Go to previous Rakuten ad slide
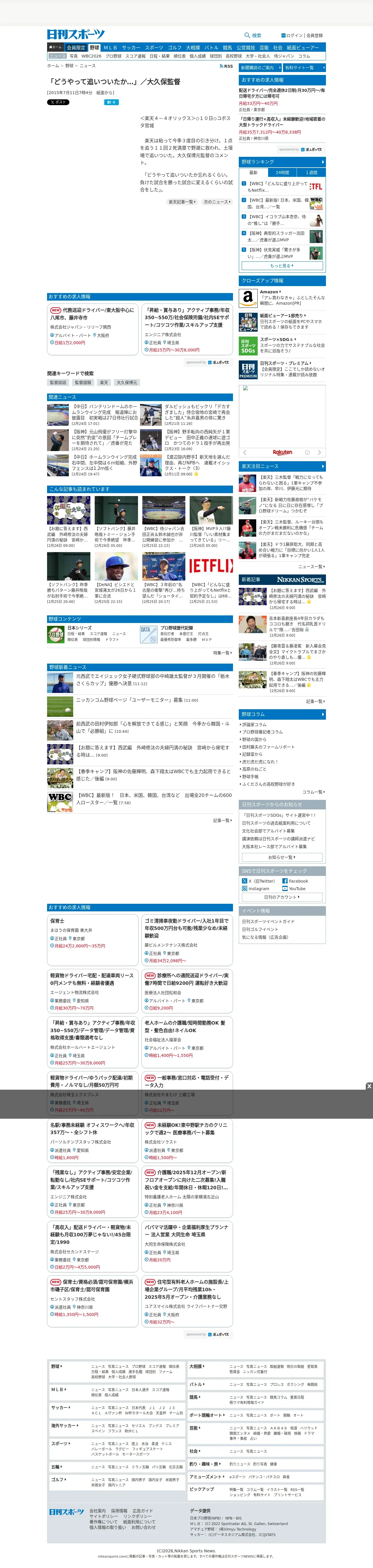This screenshot has width=373, height=1568. 245,452
